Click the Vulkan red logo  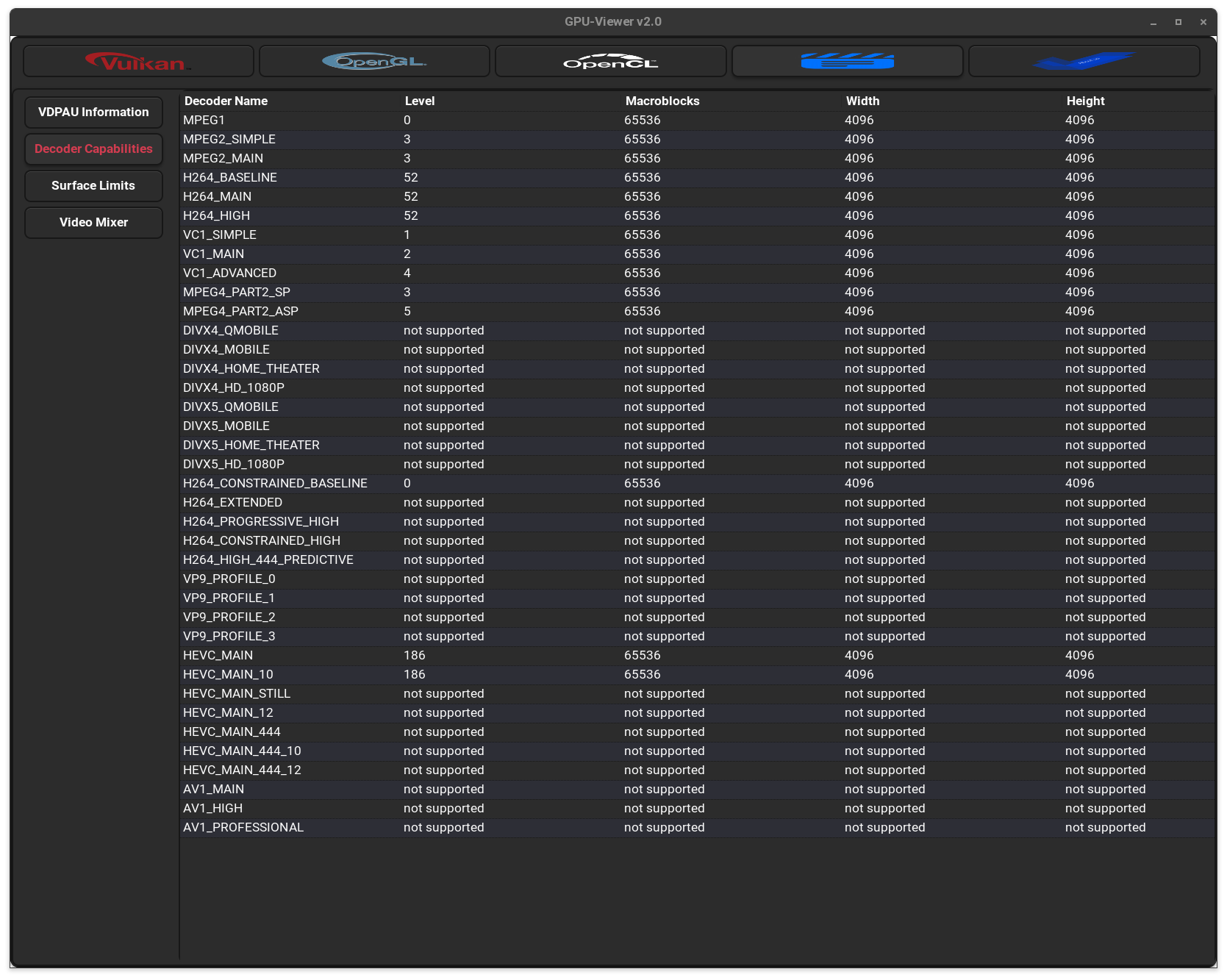pos(137,61)
